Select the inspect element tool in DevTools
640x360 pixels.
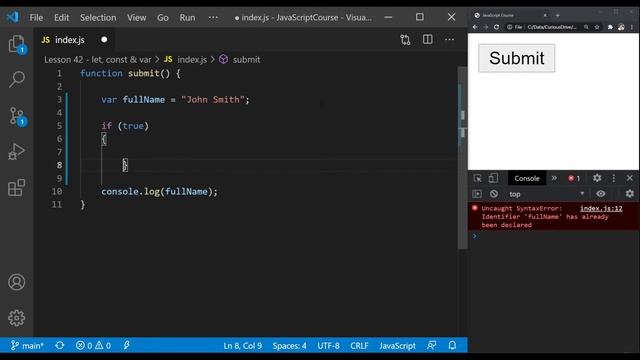[477, 178]
